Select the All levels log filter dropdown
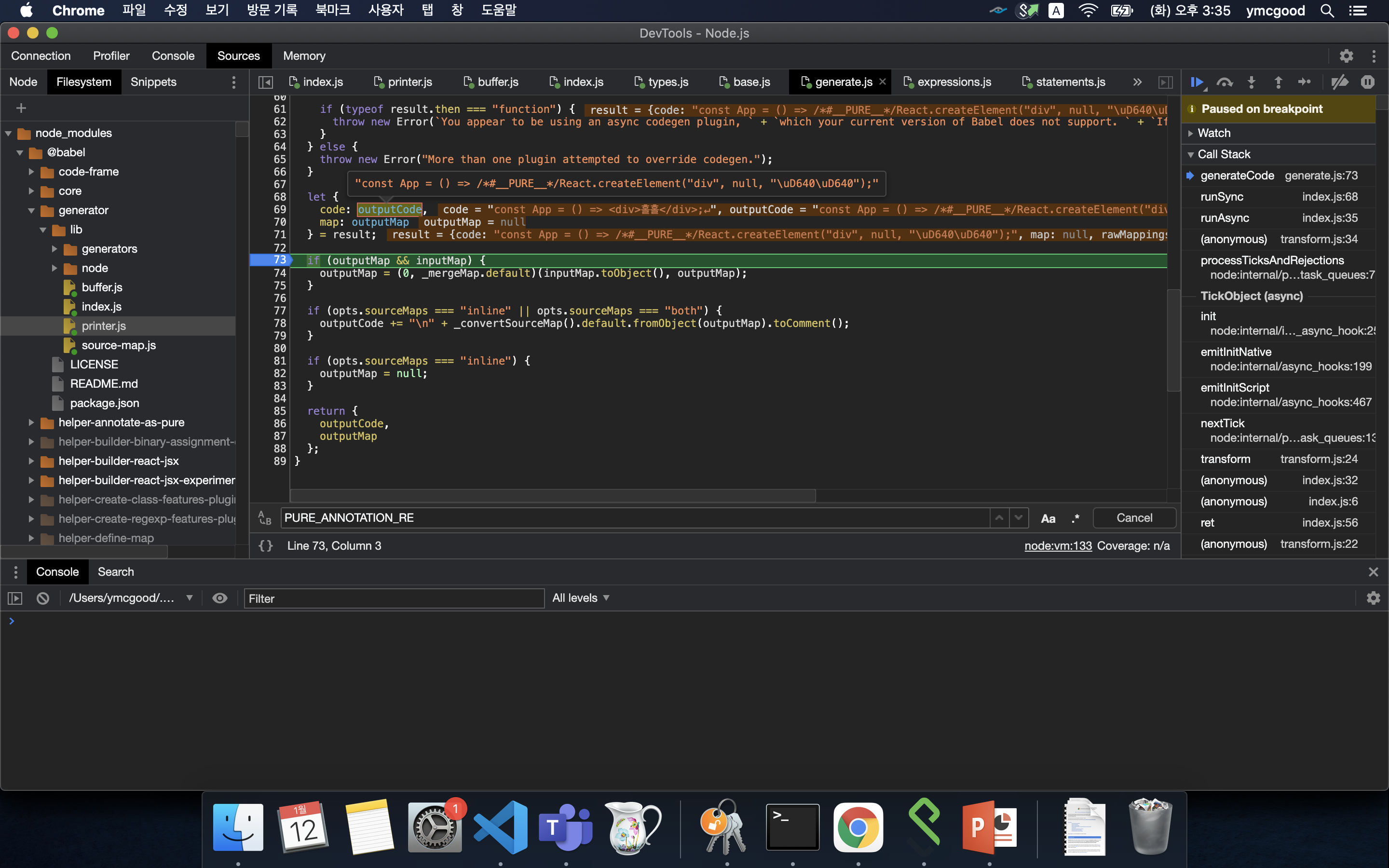The image size is (1389, 868). coord(580,597)
